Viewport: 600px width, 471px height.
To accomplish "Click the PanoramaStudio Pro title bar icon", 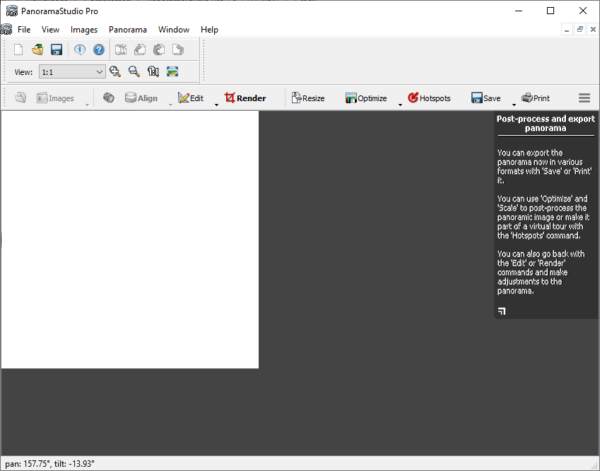I will click(12, 11).
